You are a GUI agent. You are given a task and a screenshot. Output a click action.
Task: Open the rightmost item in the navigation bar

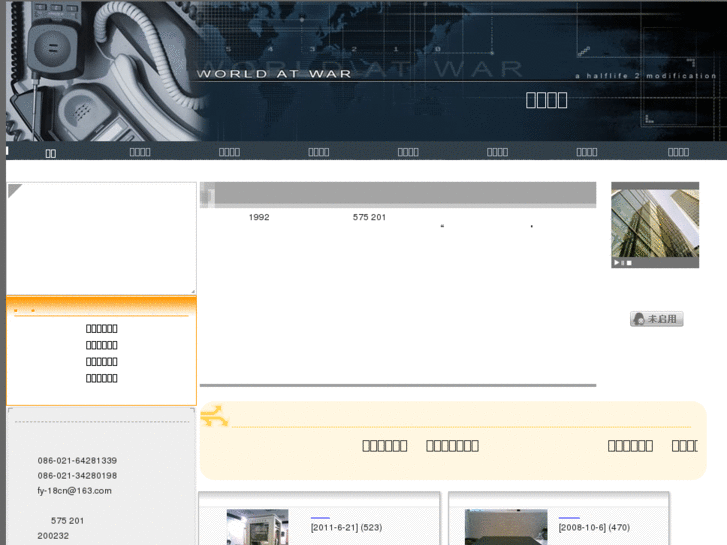point(678,152)
